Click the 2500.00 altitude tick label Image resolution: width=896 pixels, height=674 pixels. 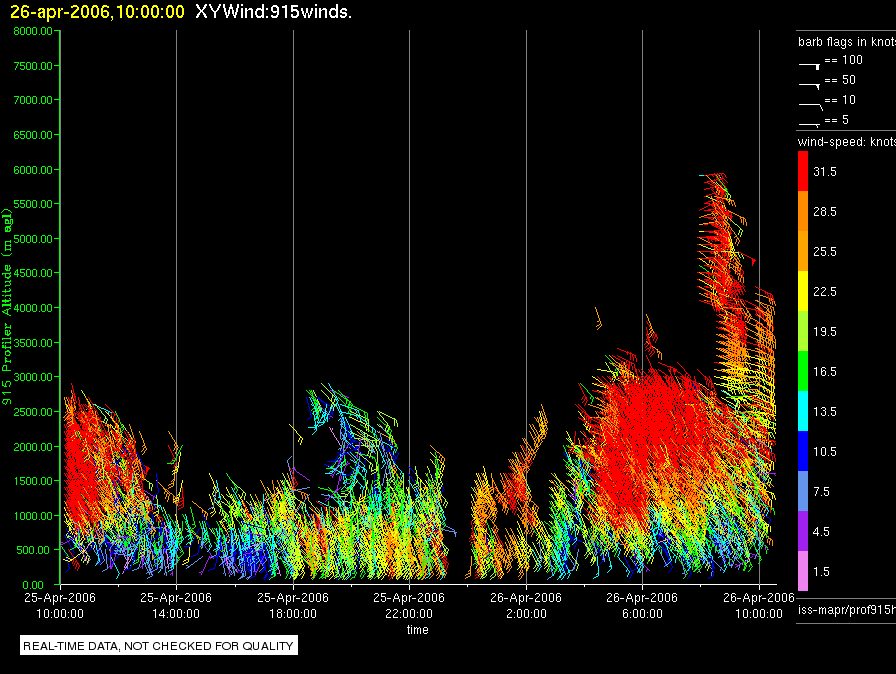pyautogui.click(x=33, y=412)
